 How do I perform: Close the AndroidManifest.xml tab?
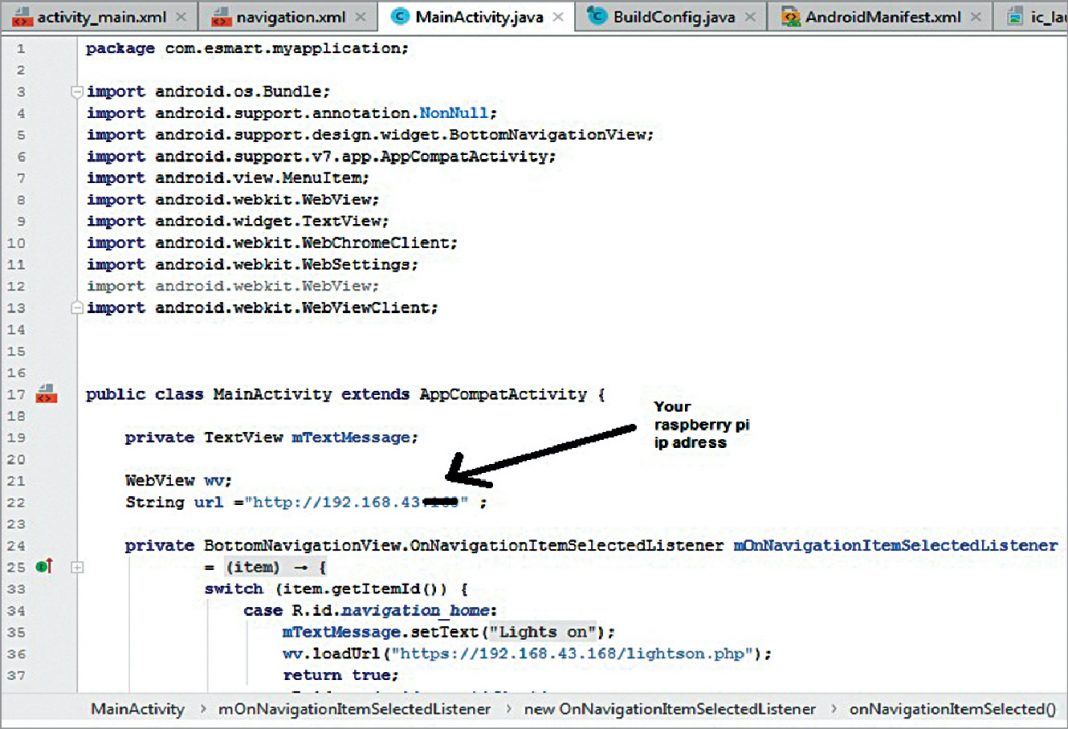click(975, 17)
